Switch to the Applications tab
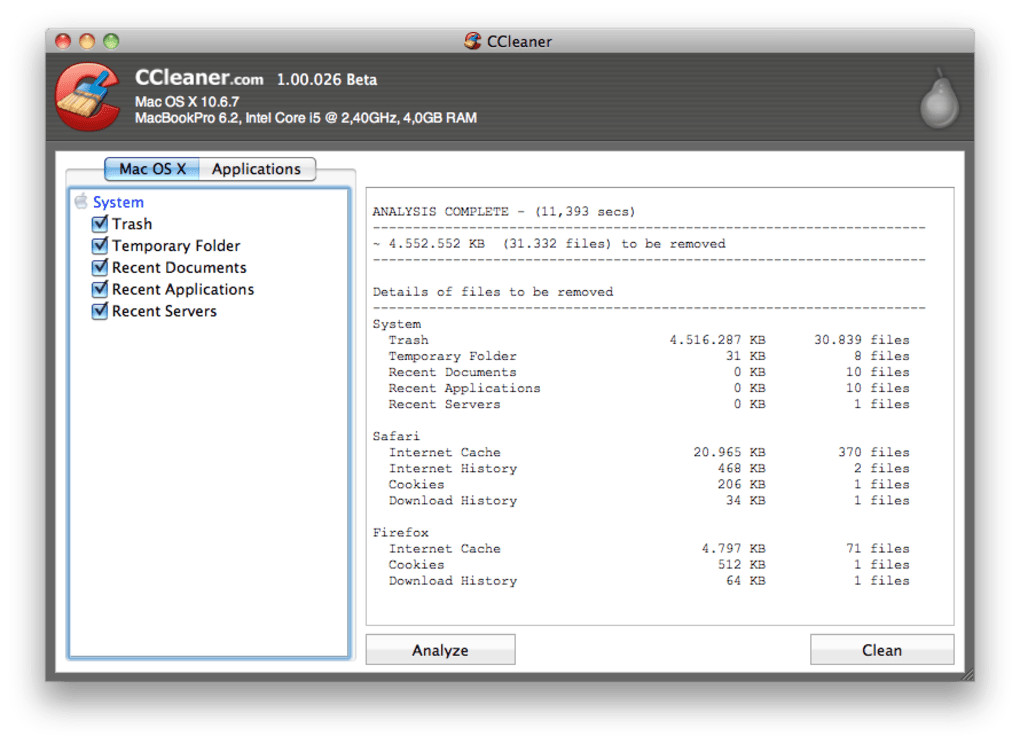The height and width of the screenshot is (744, 1020). click(256, 169)
